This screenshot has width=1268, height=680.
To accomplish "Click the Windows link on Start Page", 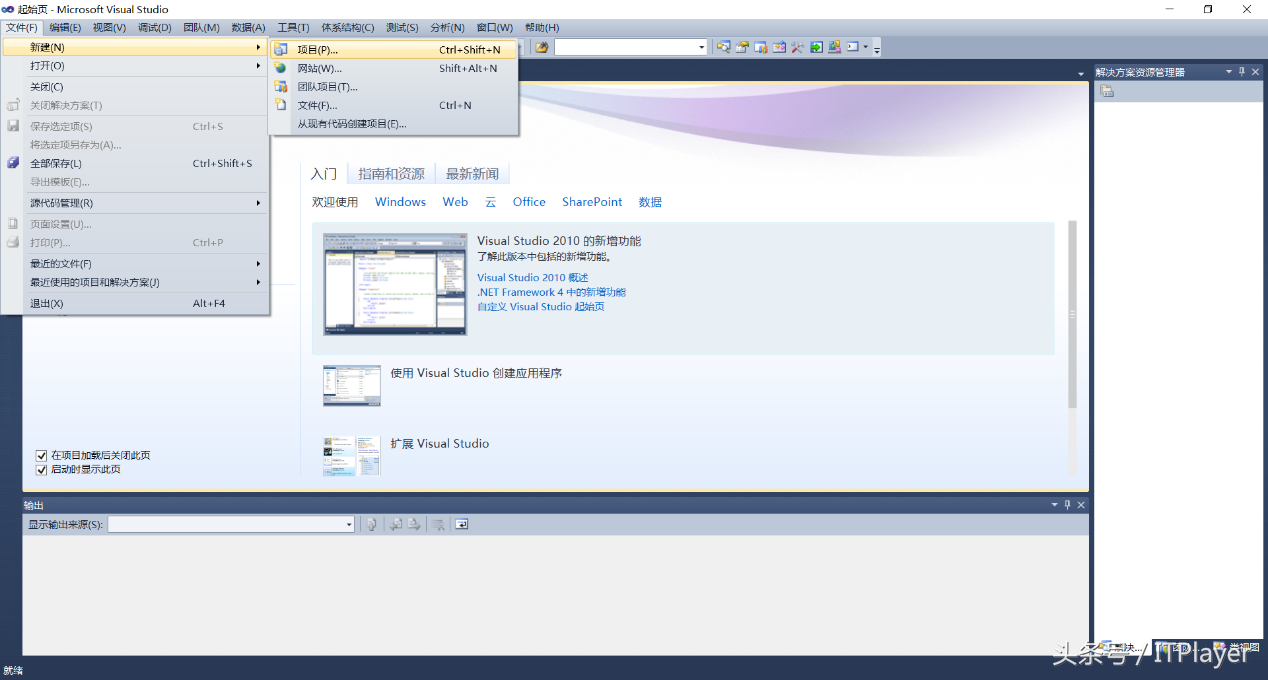I will (x=400, y=202).
